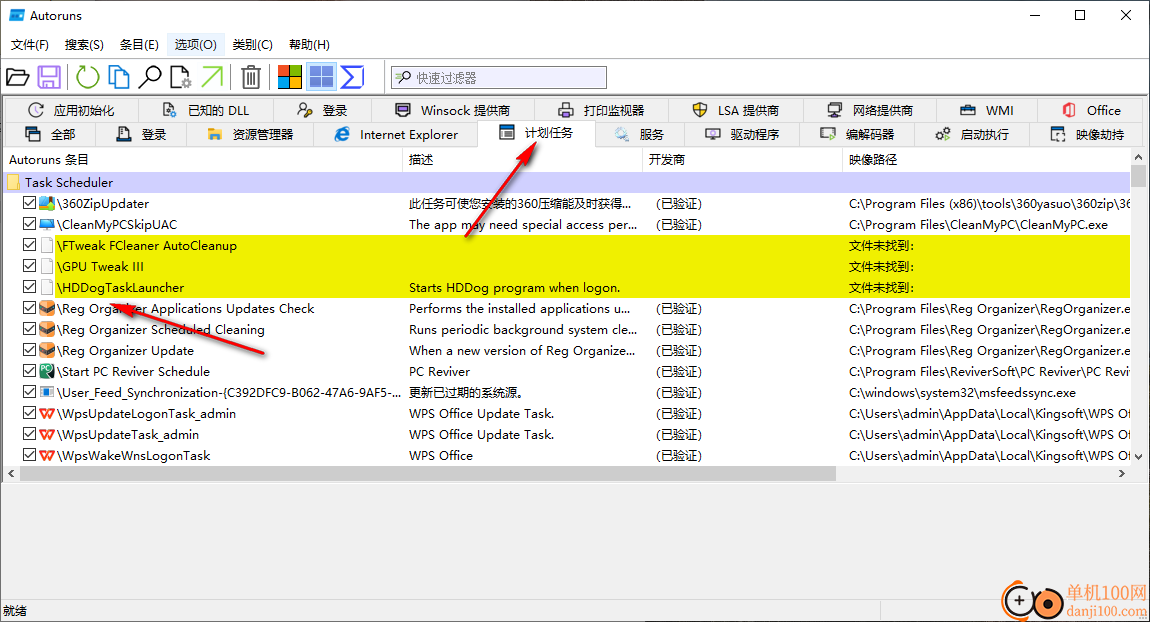Viewport: 1150px width, 622px height.
Task: Open the 文件(F) menu
Action: tap(29, 45)
